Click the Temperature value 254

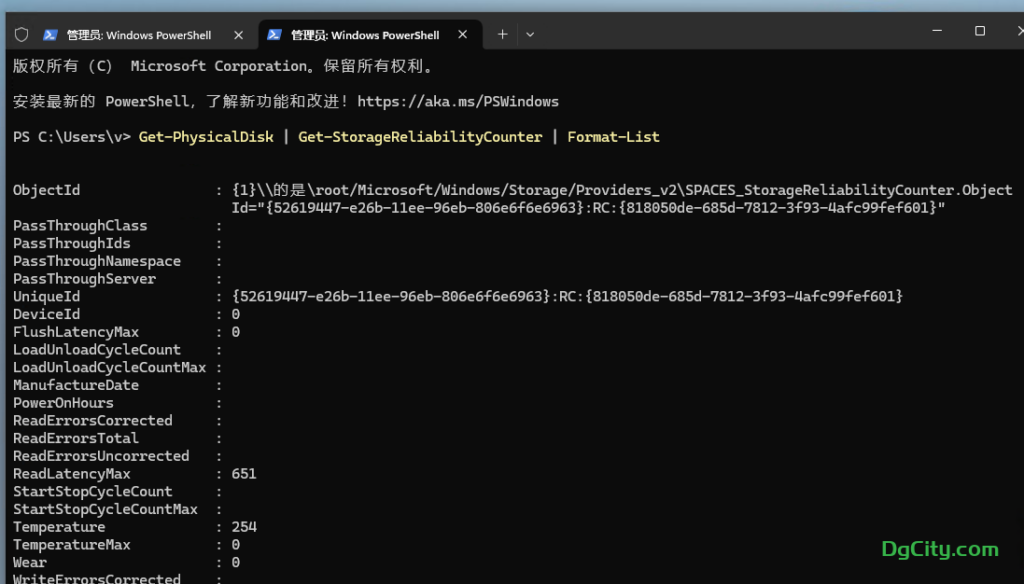243,527
